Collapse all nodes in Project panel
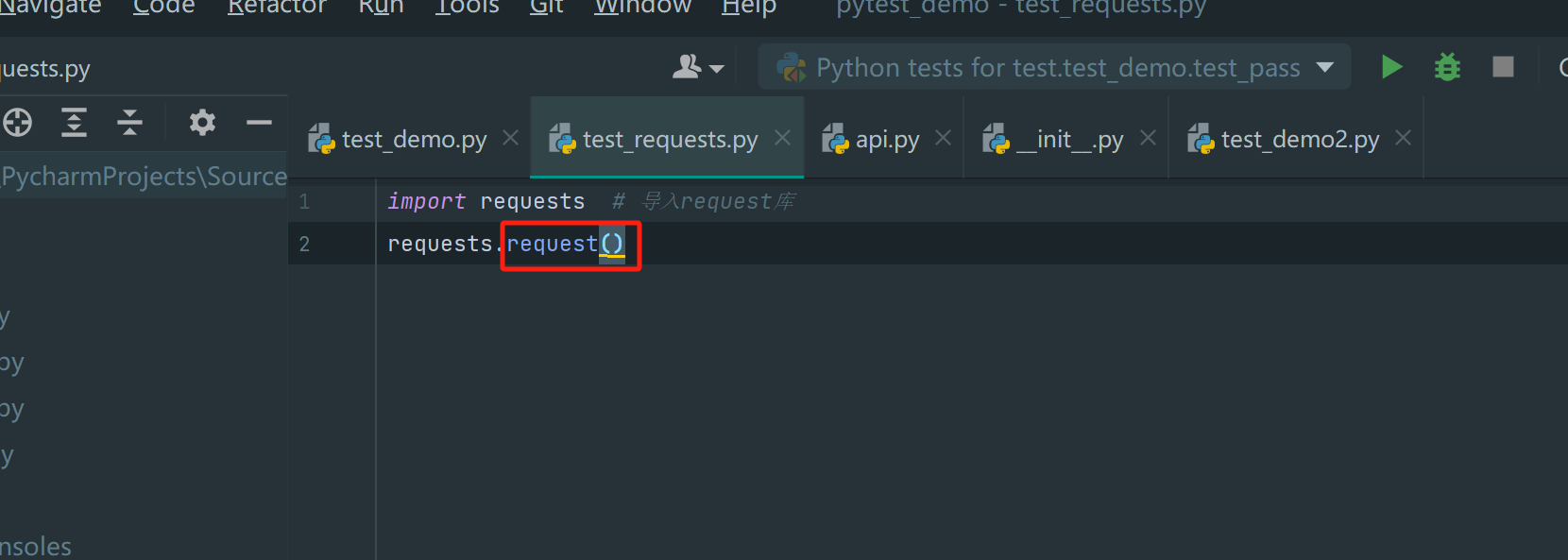The image size is (1568, 560). pyautogui.click(x=129, y=122)
